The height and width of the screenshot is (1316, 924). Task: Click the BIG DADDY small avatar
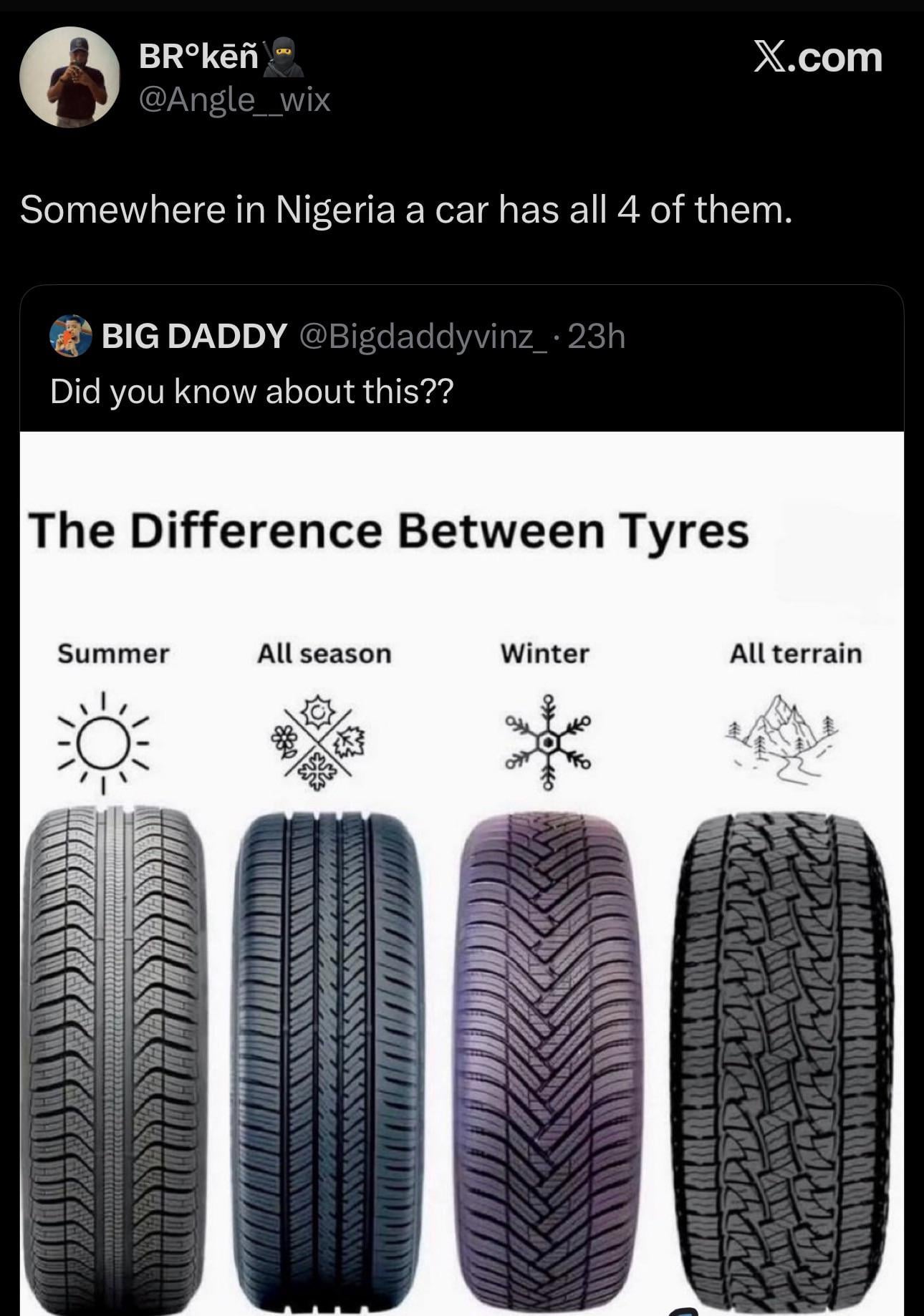[71, 335]
